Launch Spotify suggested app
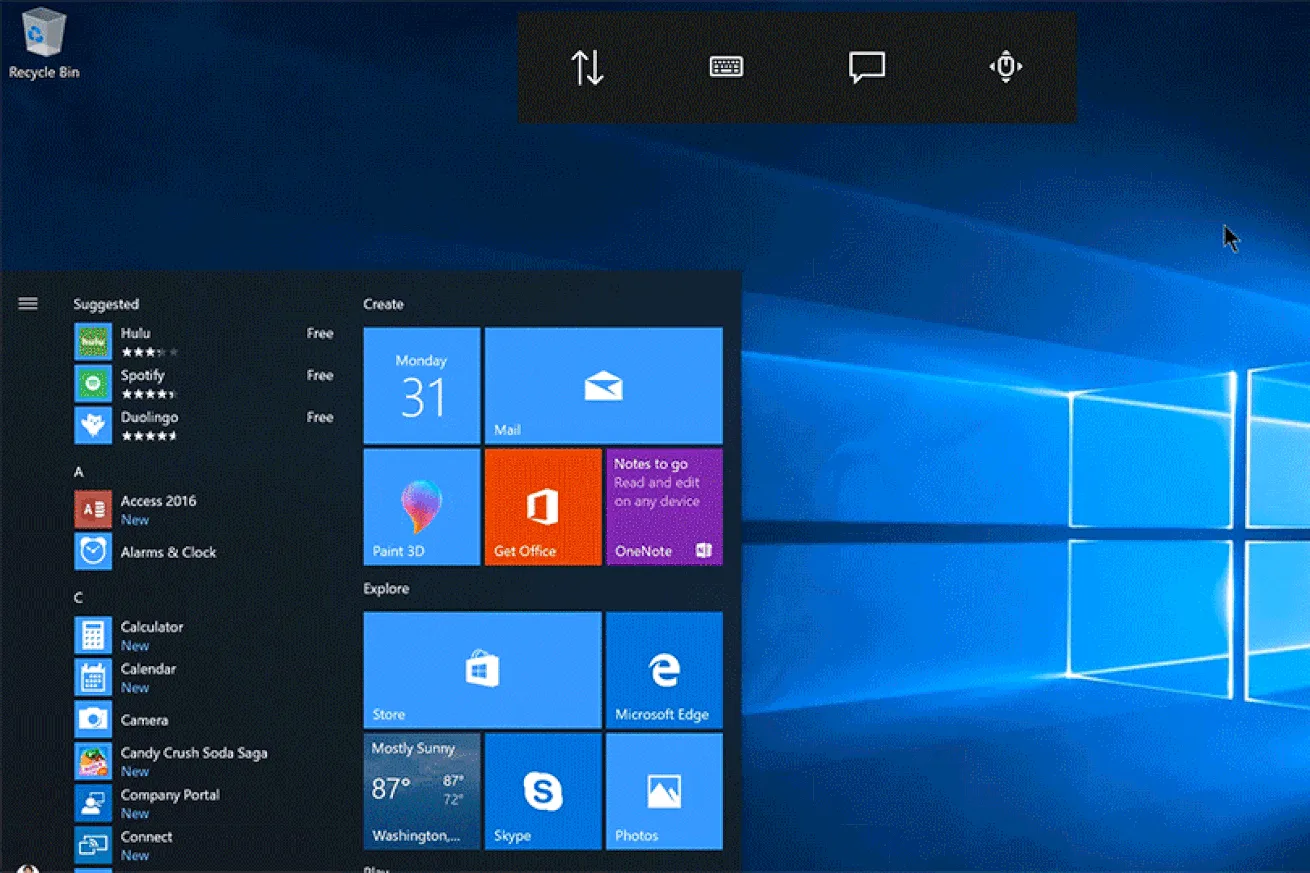 [x=142, y=383]
